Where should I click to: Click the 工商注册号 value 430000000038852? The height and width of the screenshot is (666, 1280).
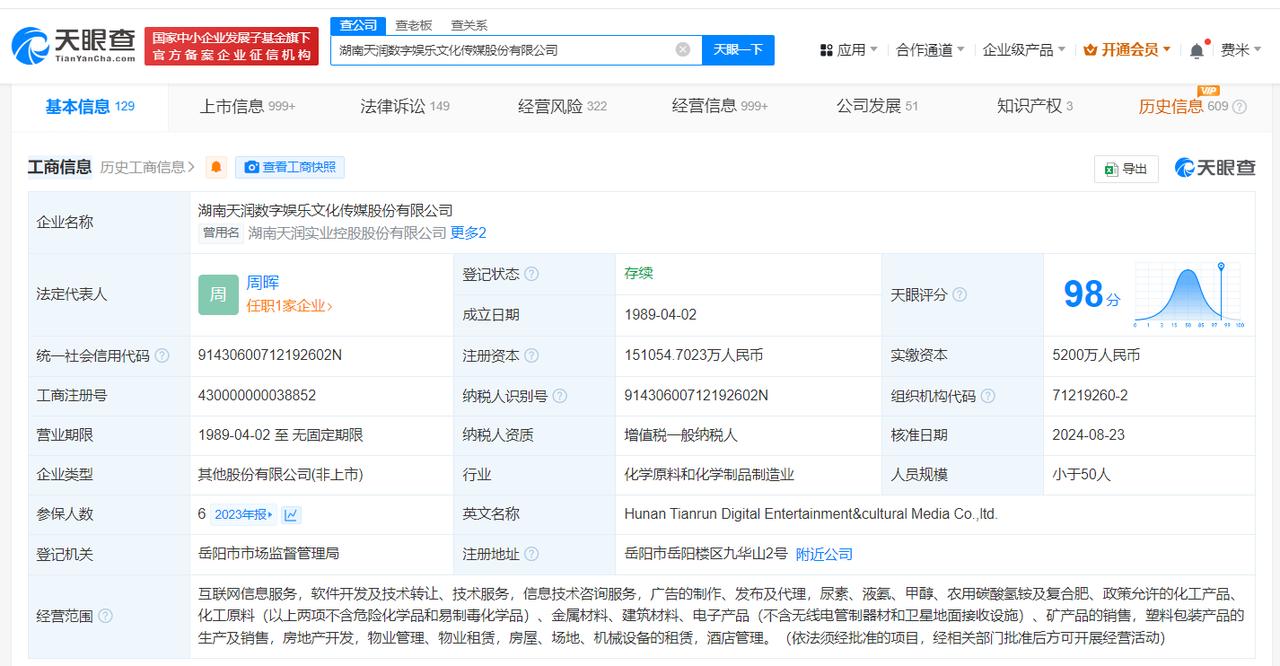(257, 395)
